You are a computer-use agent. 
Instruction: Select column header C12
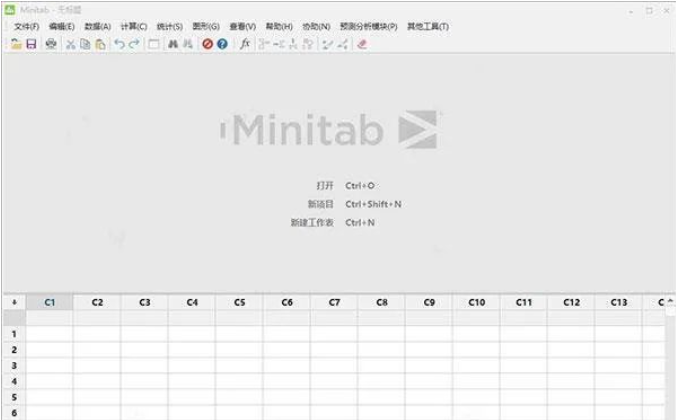[571, 302]
